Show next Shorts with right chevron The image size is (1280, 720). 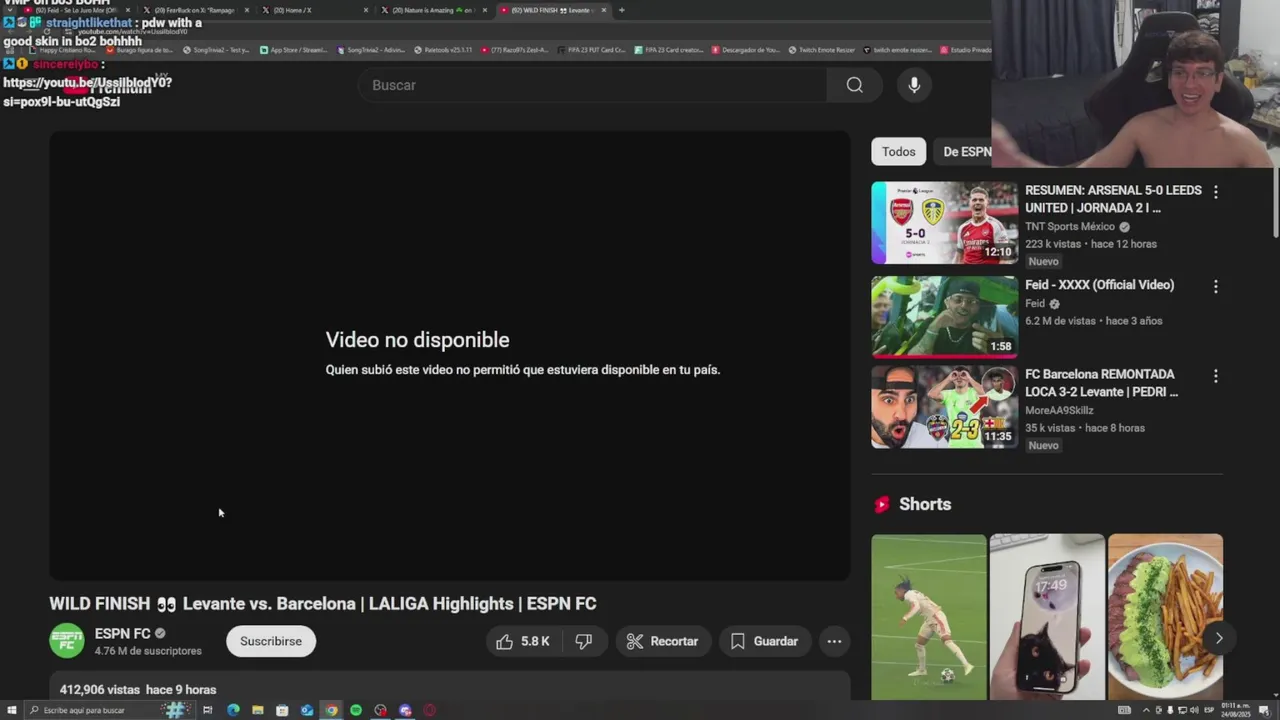[1218, 638]
